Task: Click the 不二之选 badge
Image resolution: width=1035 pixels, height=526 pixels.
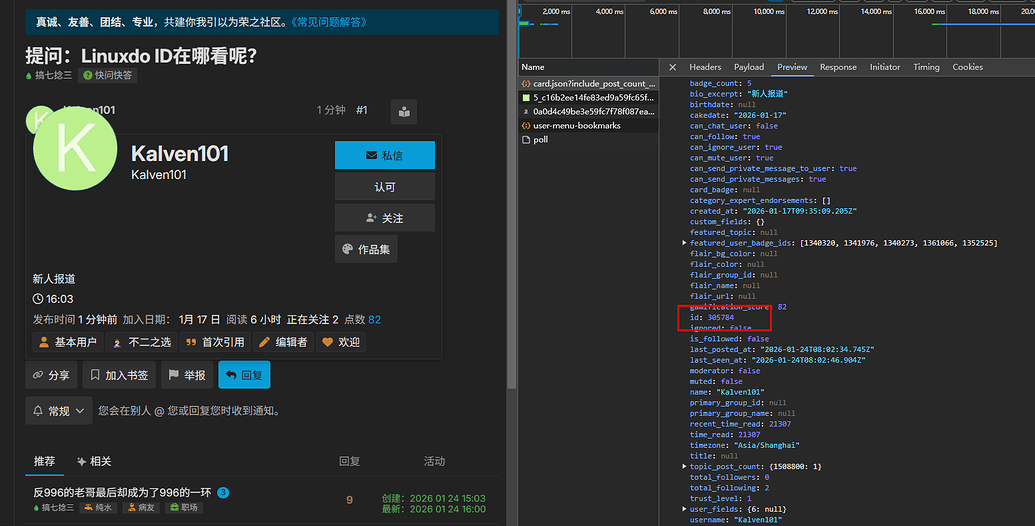Action: click(x=142, y=342)
